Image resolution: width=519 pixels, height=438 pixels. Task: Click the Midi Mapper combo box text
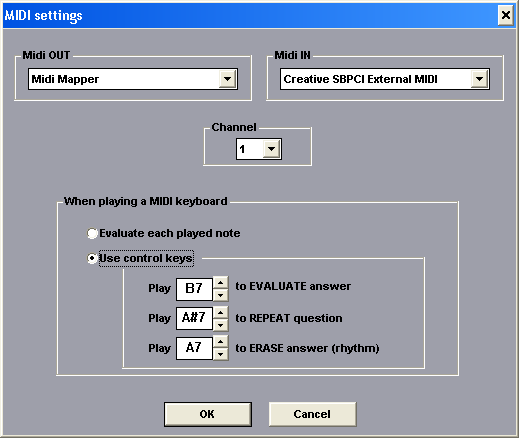(124, 79)
